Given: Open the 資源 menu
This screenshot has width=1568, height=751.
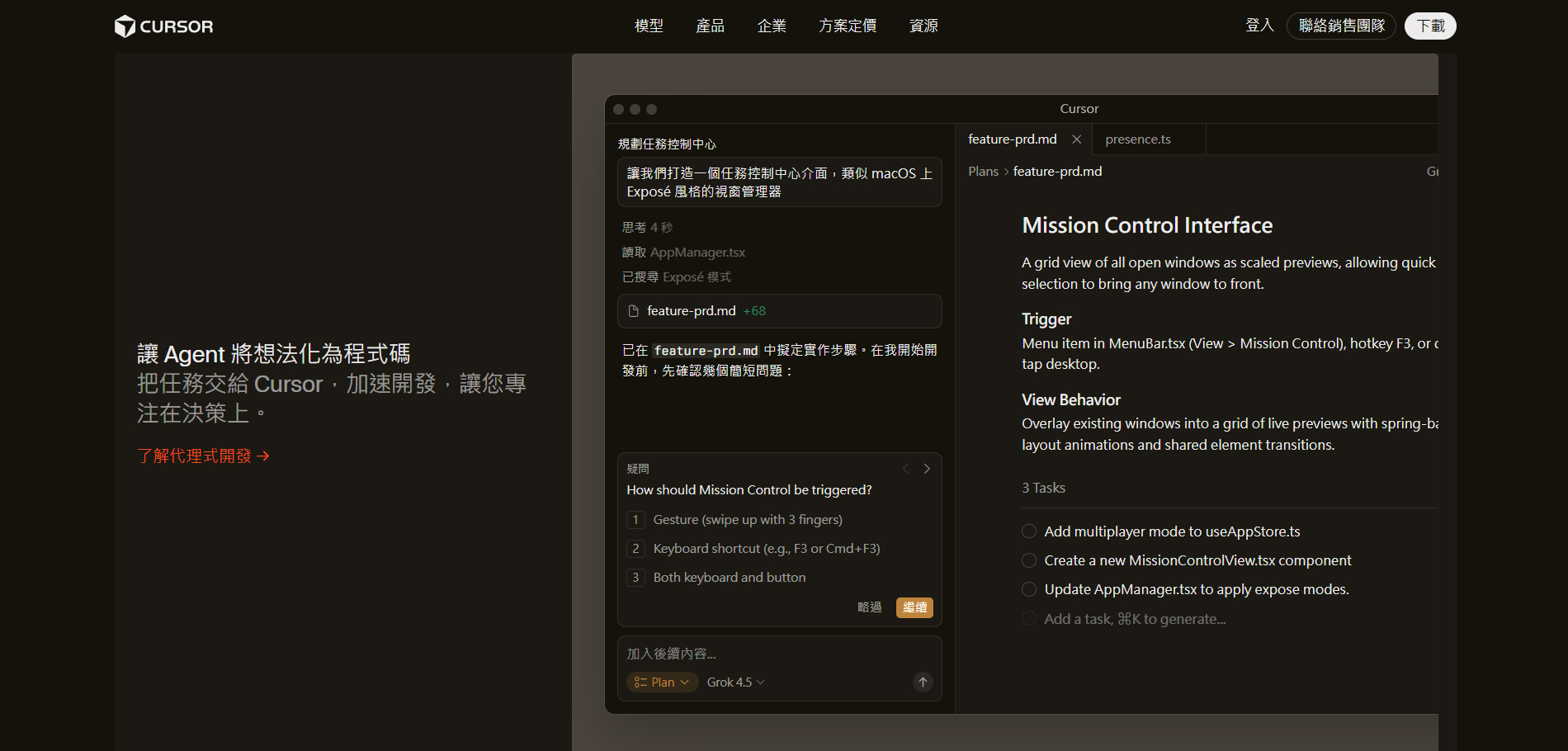Looking at the screenshot, I should click(x=923, y=26).
